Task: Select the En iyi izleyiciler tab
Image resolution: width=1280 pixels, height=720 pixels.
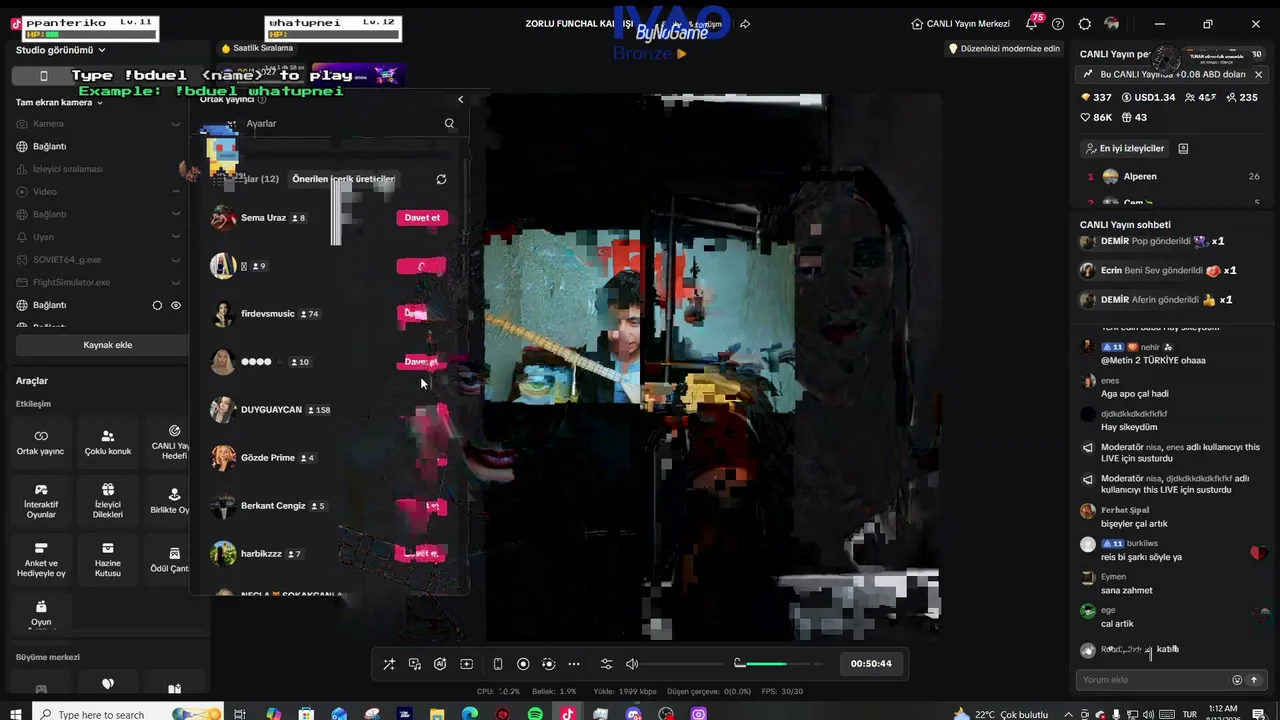Action: point(1124,149)
